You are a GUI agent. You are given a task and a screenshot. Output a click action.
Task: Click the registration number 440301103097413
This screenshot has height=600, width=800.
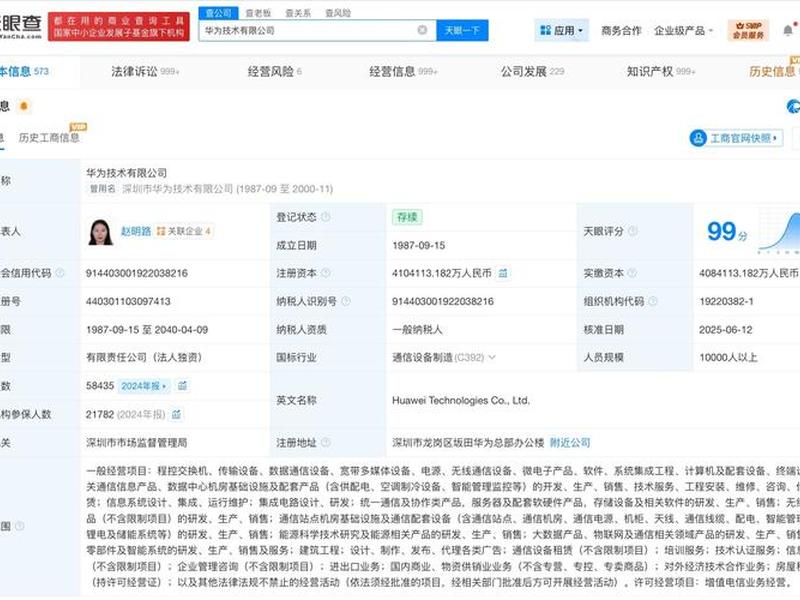128,301
